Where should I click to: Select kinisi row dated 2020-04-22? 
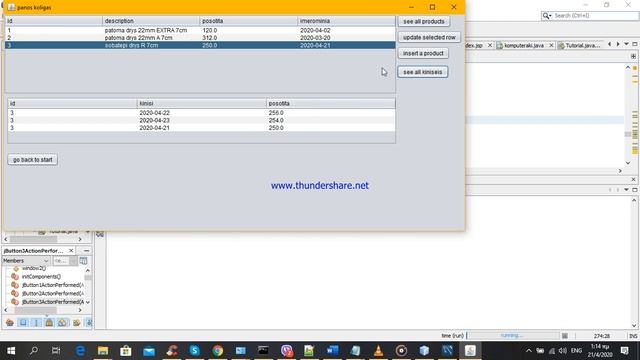click(x=201, y=113)
